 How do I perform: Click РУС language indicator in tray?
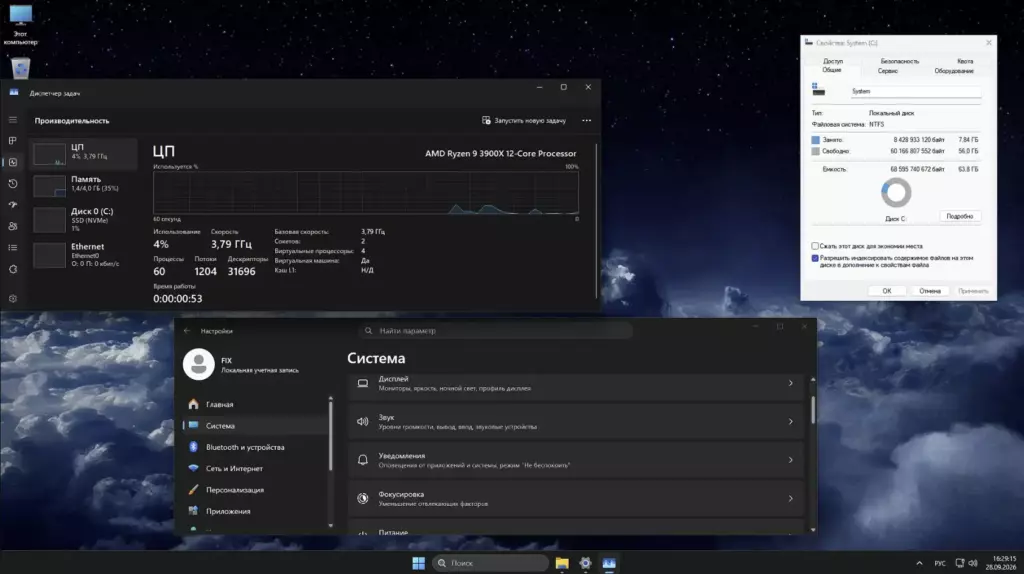pos(940,563)
